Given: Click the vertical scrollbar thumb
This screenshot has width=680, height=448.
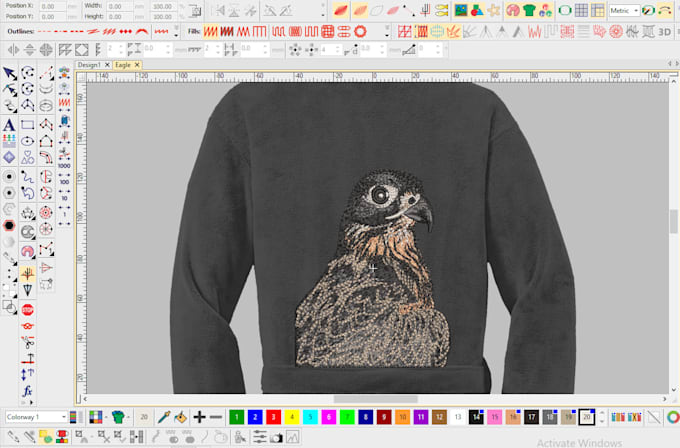Looking at the screenshot, I should [673, 220].
